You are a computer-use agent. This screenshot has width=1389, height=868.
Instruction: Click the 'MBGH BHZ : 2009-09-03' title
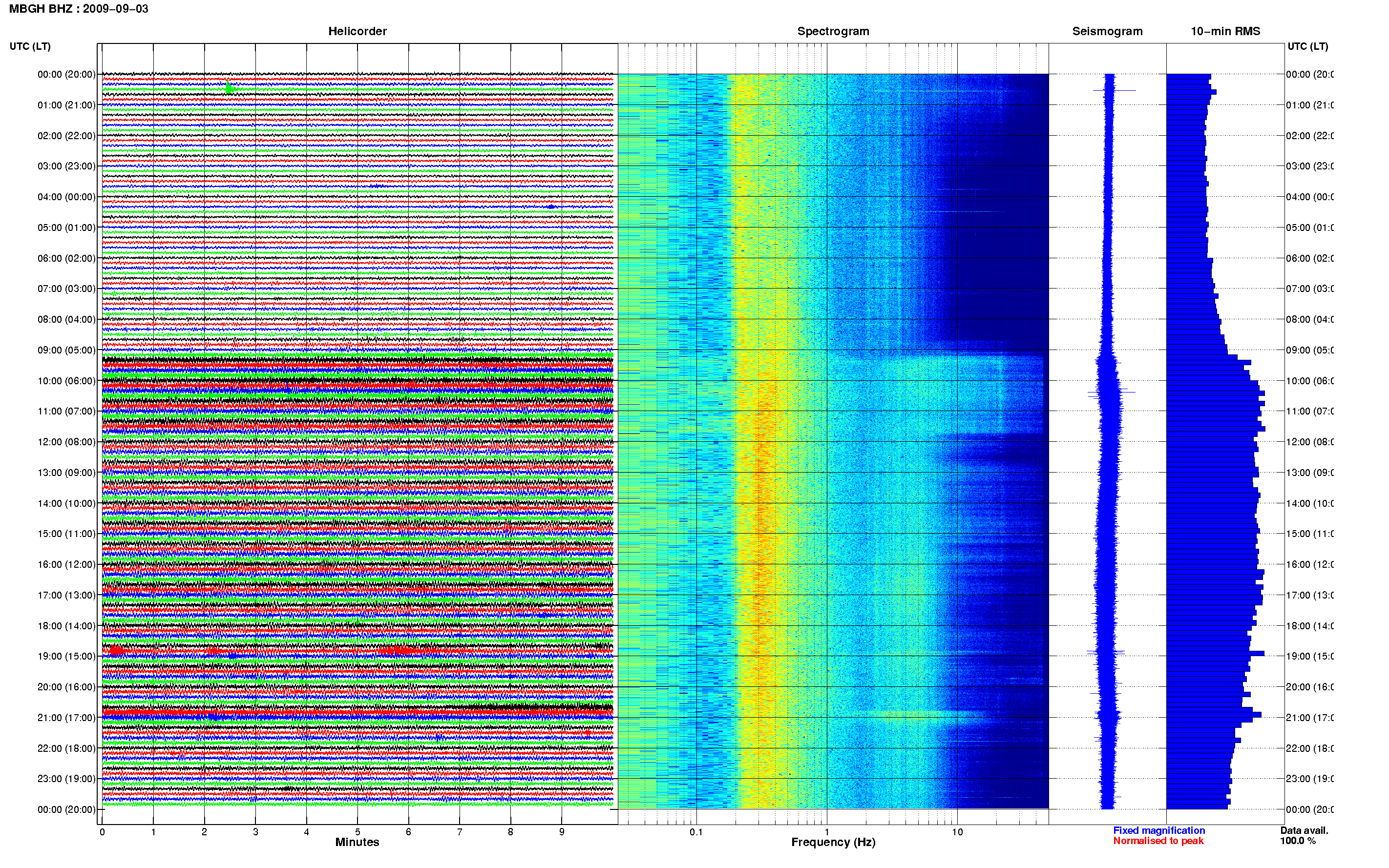[x=79, y=9]
